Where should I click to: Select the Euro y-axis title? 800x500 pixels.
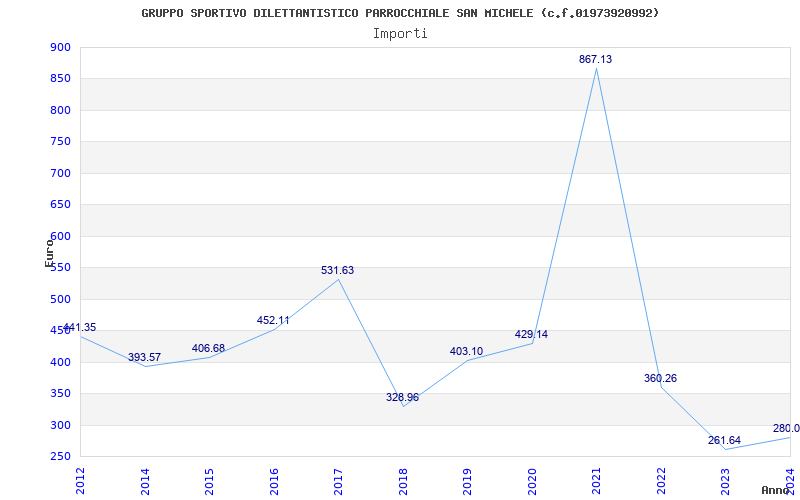pyautogui.click(x=48, y=253)
